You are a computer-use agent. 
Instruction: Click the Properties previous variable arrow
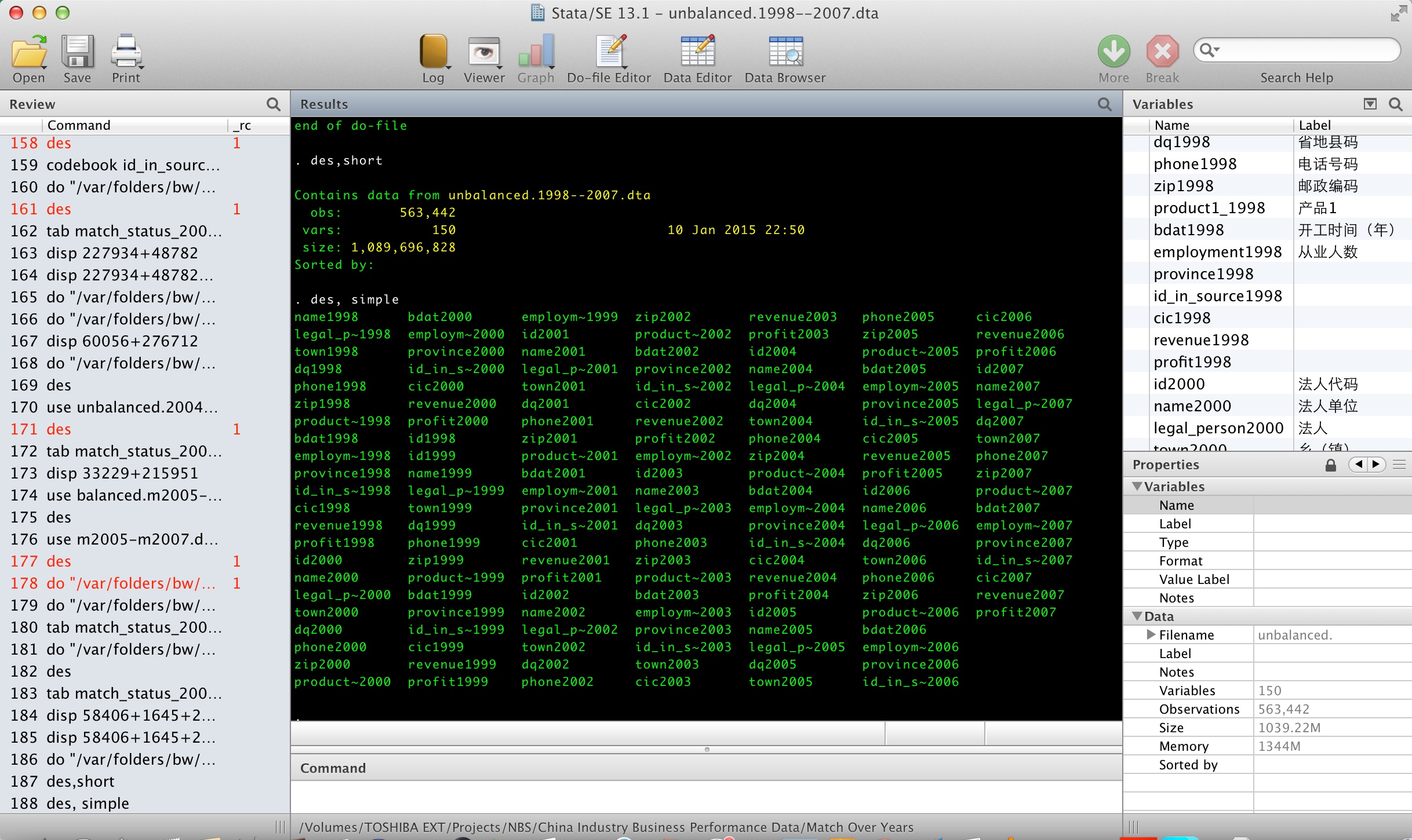[1358, 465]
